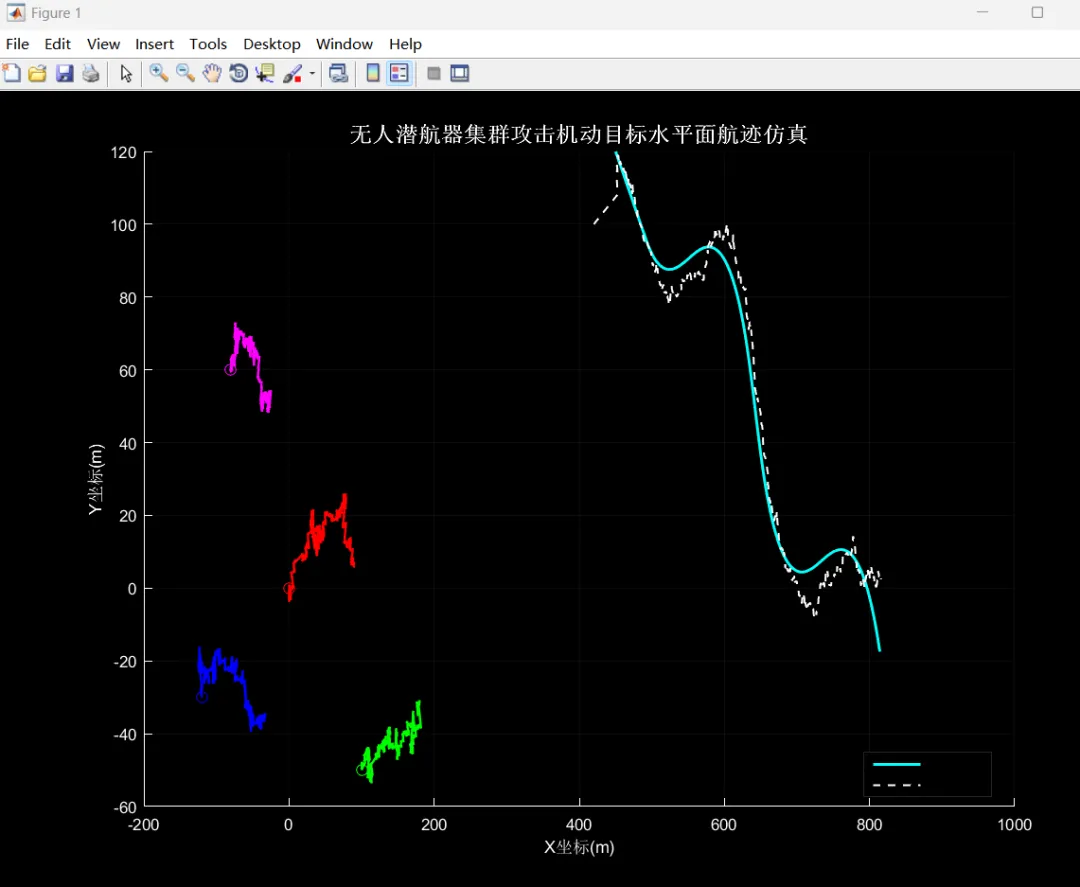Click the magenta start circle marker
Image resolution: width=1080 pixels, height=887 pixels.
tap(230, 370)
